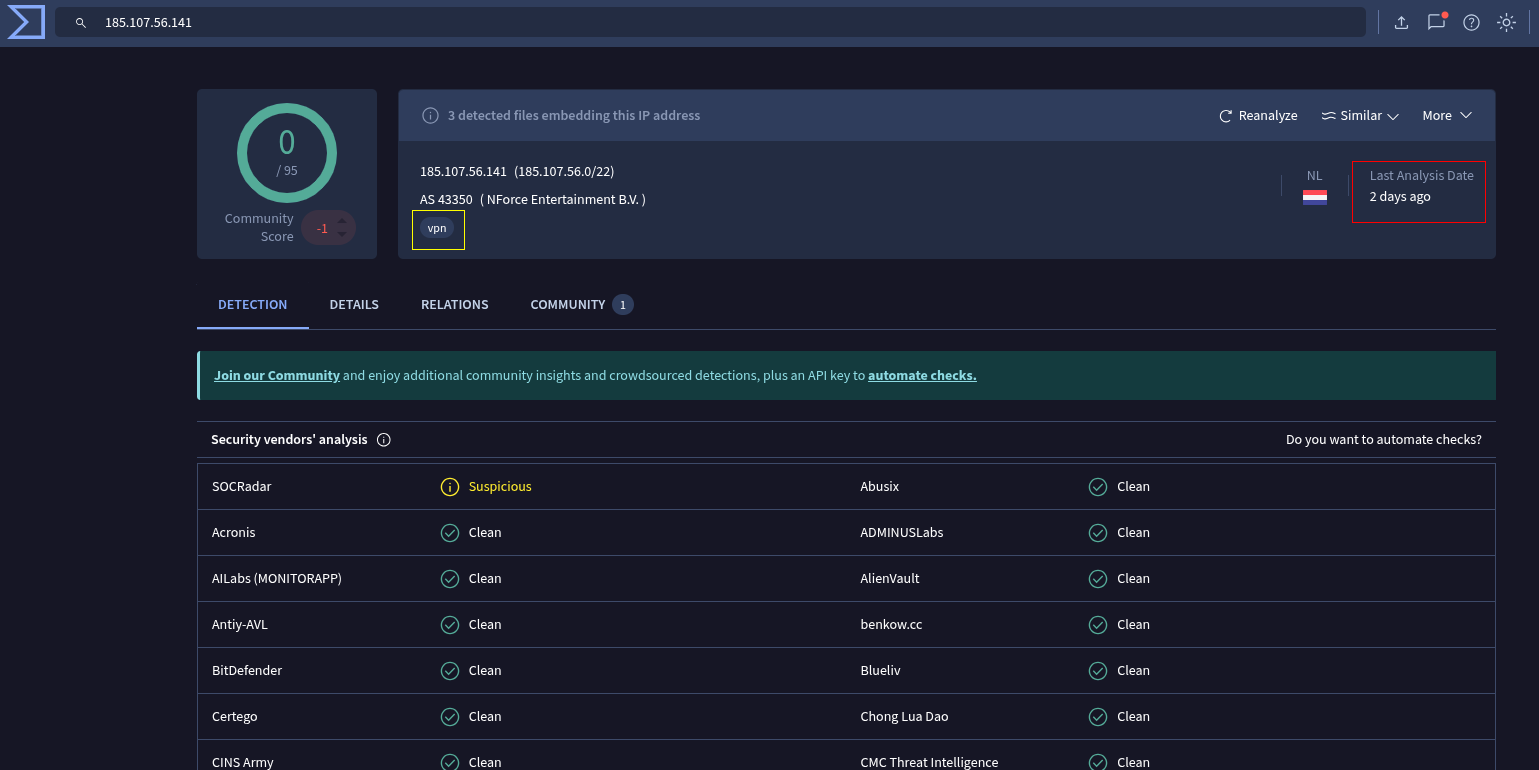Click the upload file icon
Screen dimensions: 1539x770
point(1401,22)
